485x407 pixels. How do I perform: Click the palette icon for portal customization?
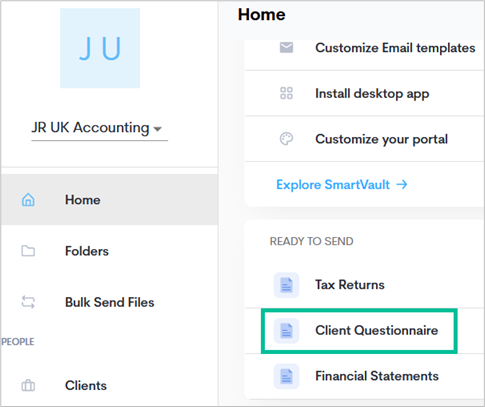(x=286, y=139)
